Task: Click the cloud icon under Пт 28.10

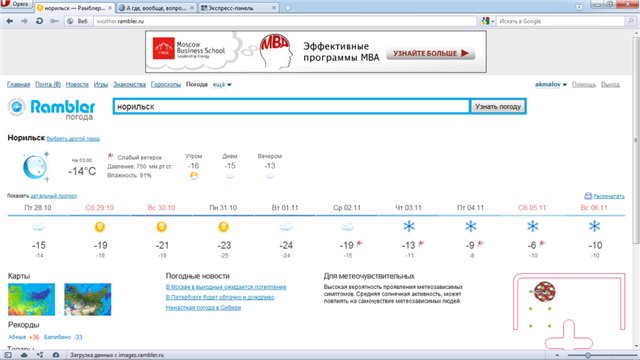Action: [x=38, y=227]
